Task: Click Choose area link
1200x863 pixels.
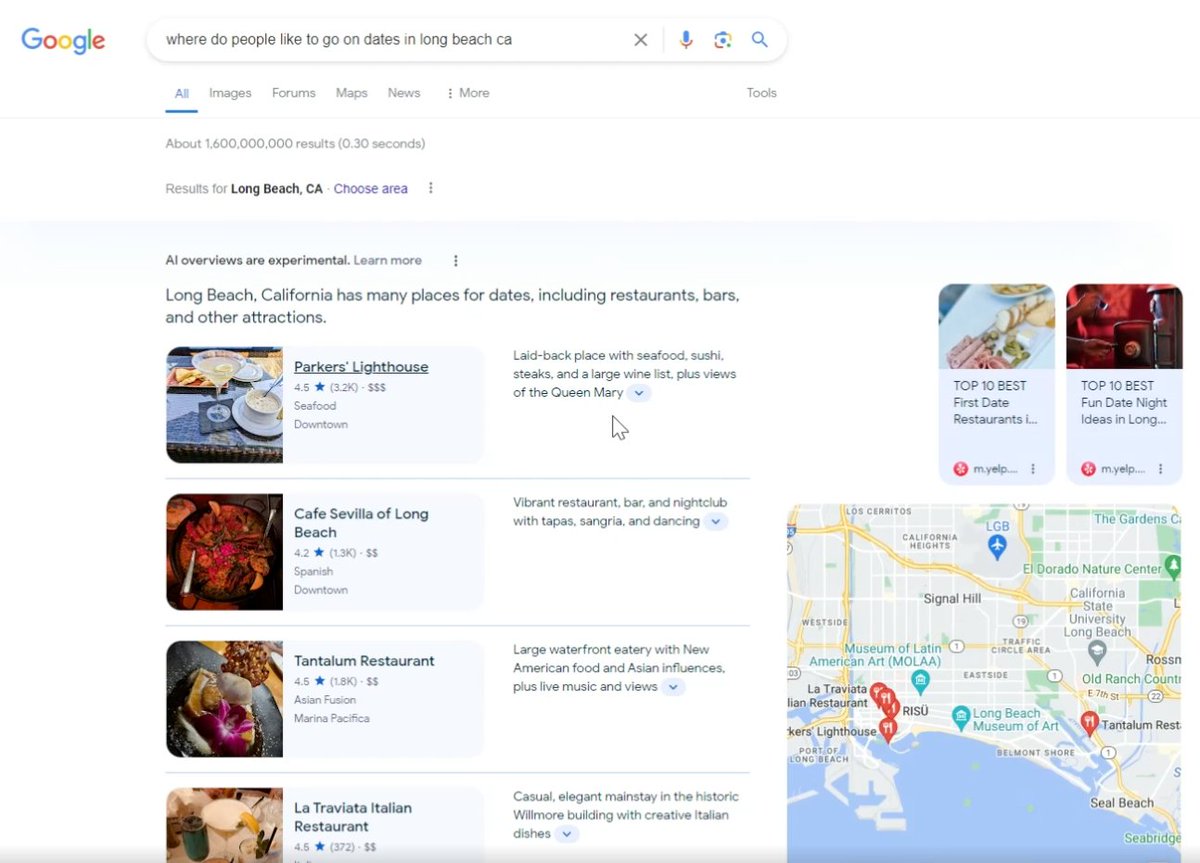Action: coord(371,188)
